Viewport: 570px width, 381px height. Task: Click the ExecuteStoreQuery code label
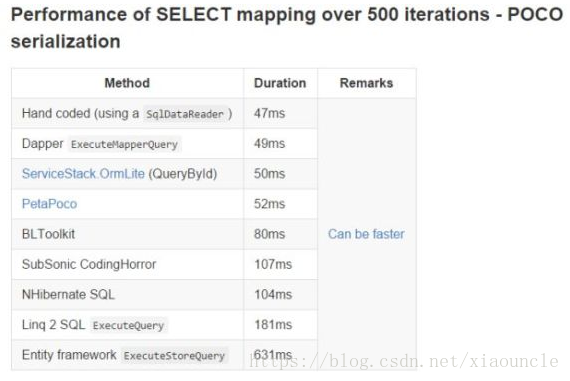click(x=174, y=356)
